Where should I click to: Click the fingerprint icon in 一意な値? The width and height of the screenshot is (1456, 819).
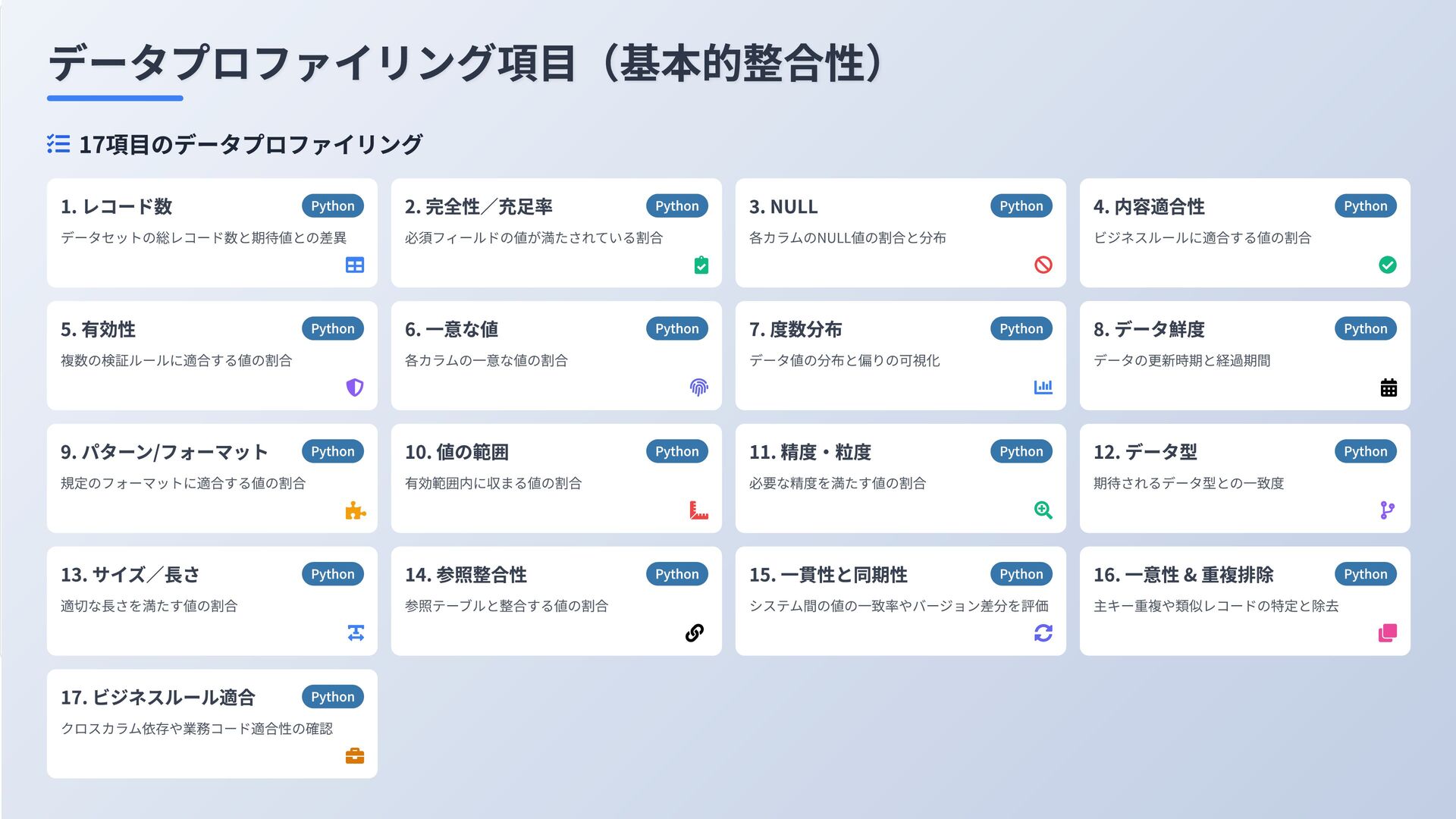point(699,388)
